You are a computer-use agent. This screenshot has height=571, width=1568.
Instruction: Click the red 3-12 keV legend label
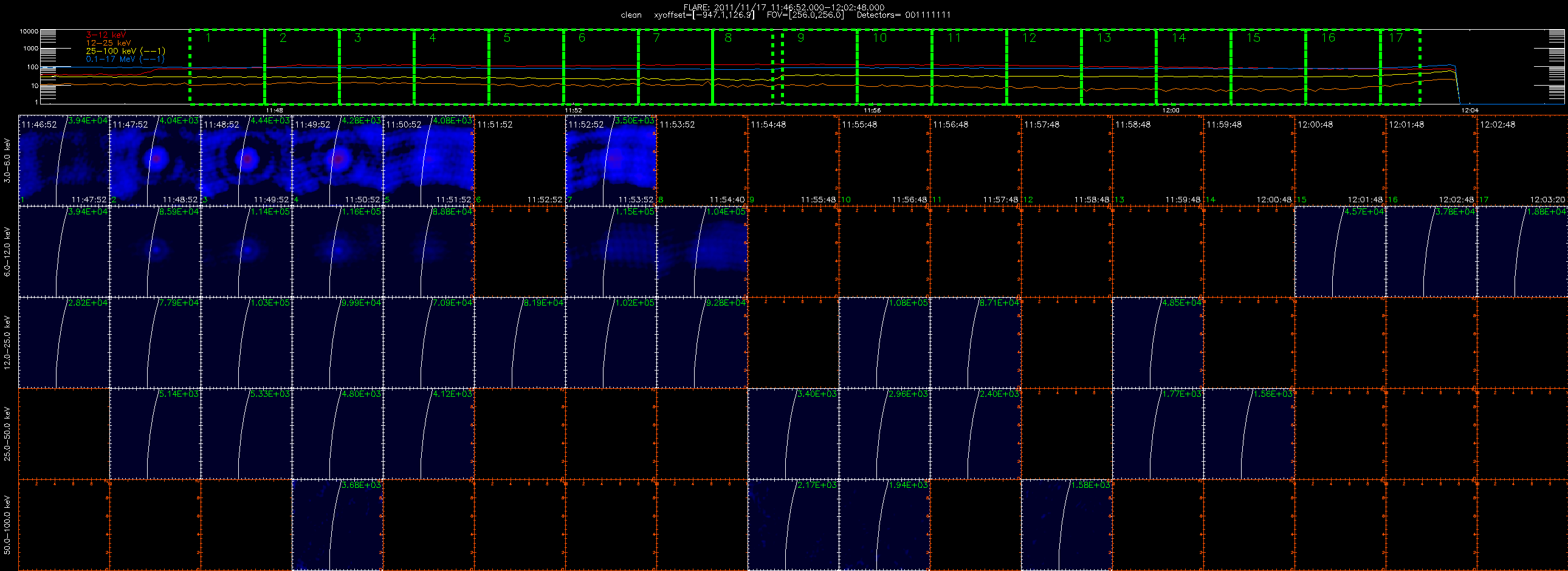coord(106,35)
